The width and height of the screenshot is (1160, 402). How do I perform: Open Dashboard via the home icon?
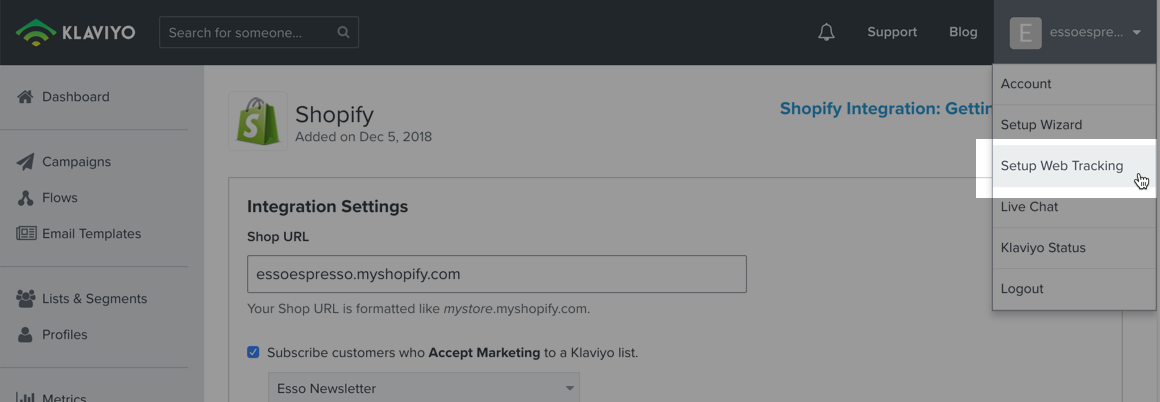[26, 97]
